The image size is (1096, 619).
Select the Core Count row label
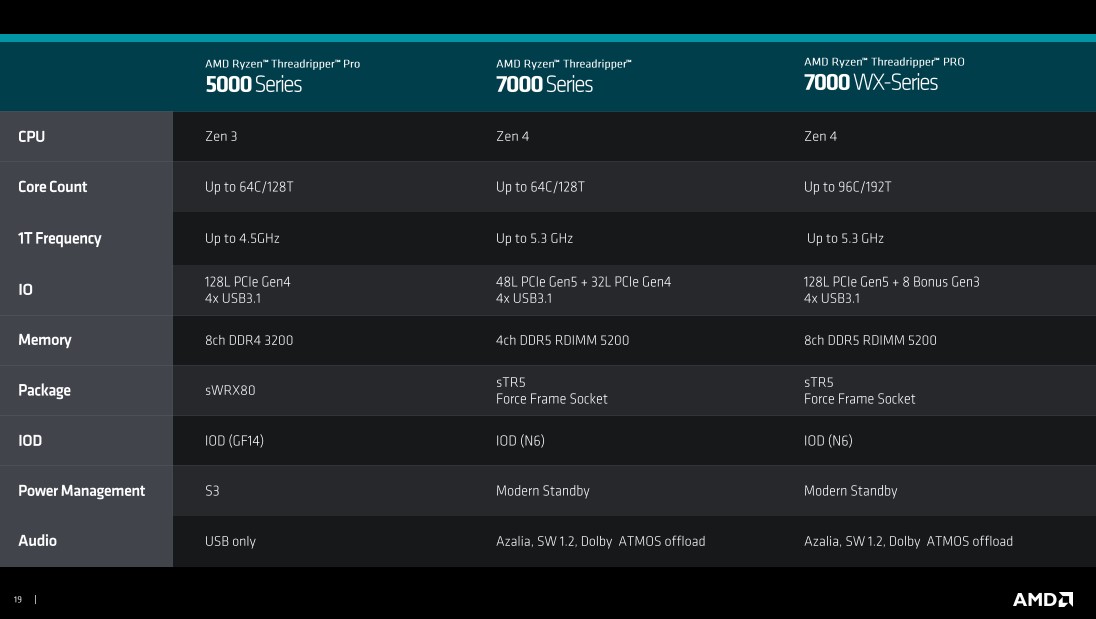pos(53,187)
